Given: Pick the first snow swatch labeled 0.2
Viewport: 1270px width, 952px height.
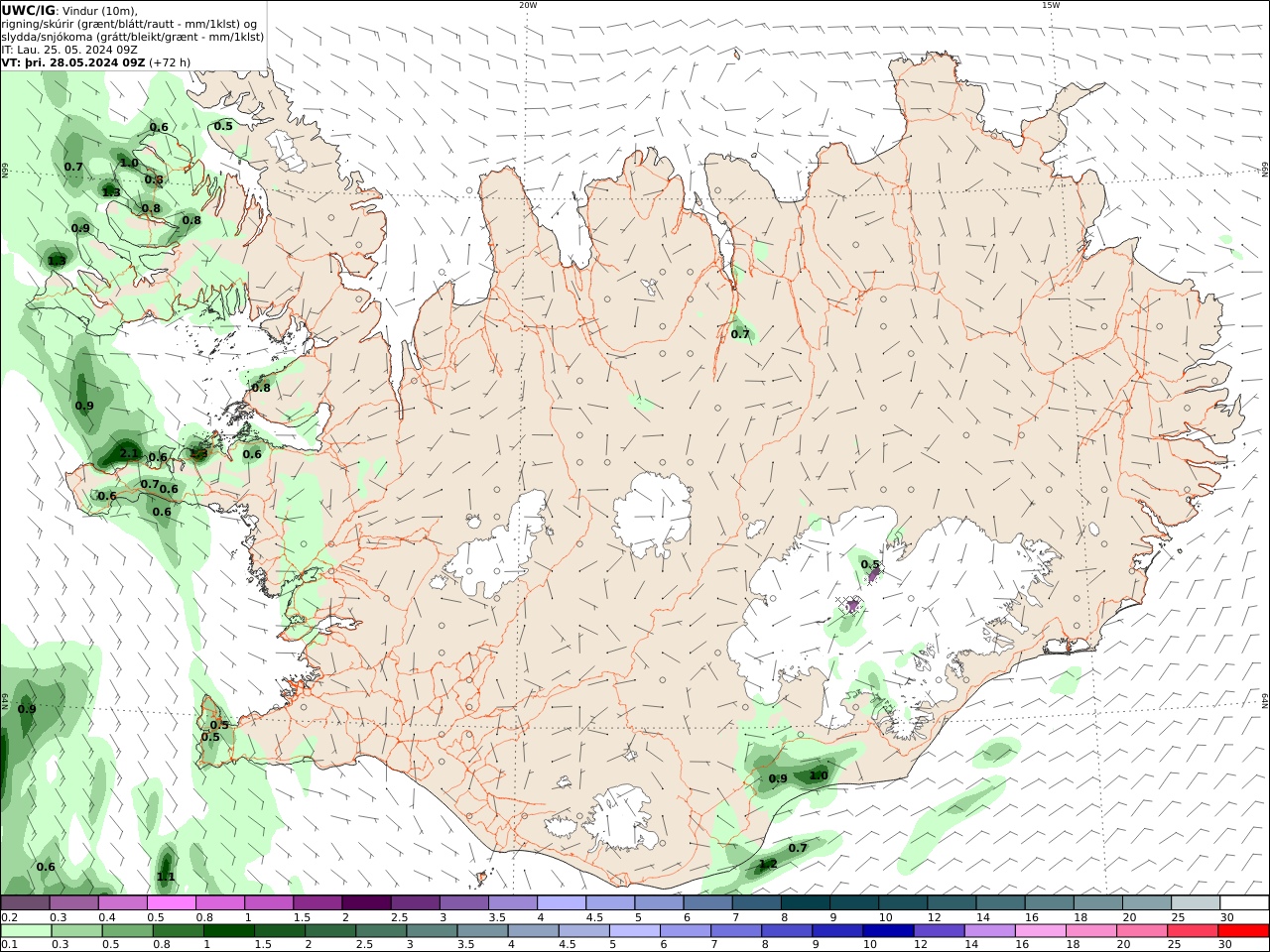Looking at the screenshot, I should point(25,903).
